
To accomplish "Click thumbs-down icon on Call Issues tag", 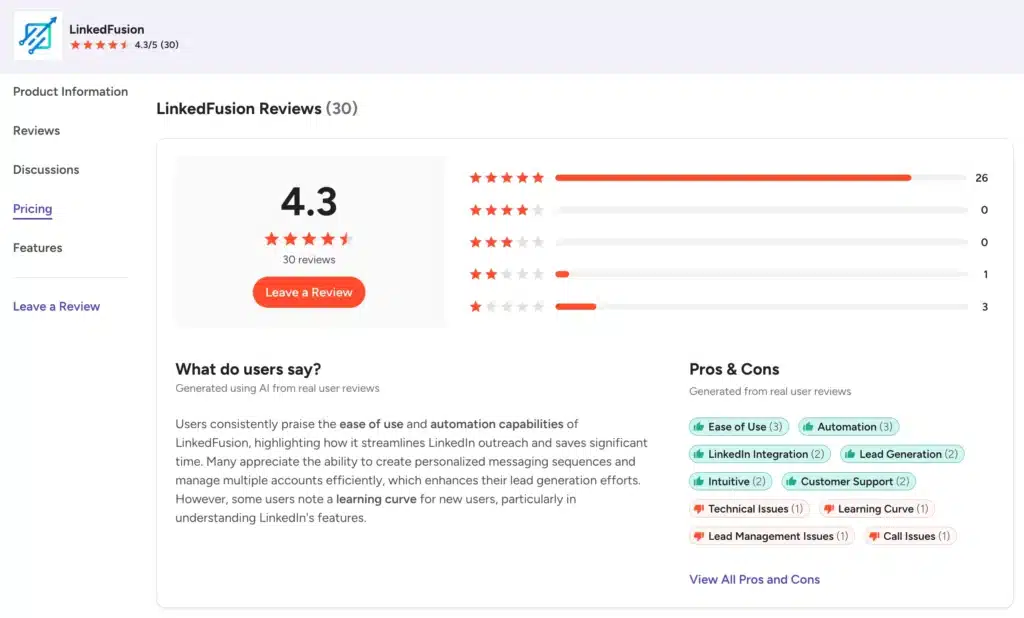I will click(874, 536).
